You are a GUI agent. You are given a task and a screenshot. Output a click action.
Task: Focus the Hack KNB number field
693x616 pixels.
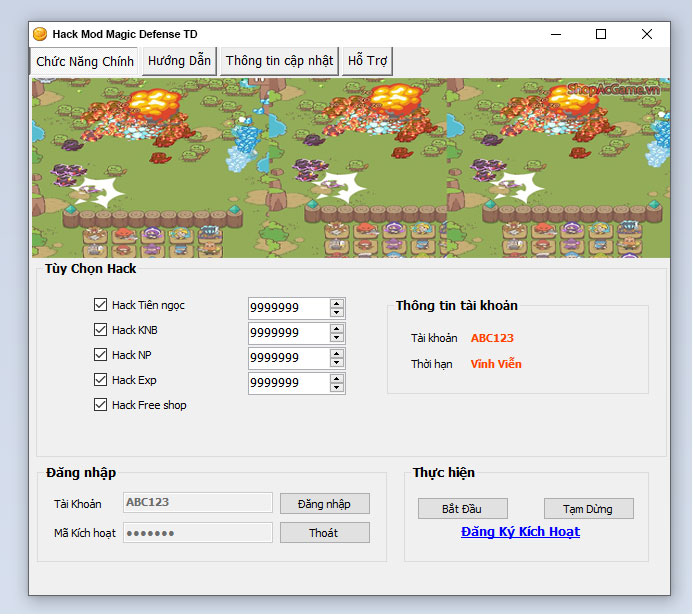click(x=289, y=333)
